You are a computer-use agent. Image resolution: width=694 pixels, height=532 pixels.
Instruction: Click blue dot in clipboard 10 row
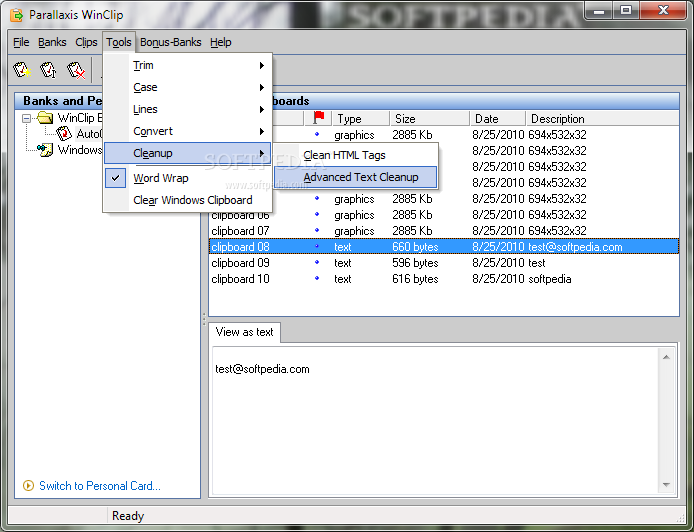coord(316,278)
